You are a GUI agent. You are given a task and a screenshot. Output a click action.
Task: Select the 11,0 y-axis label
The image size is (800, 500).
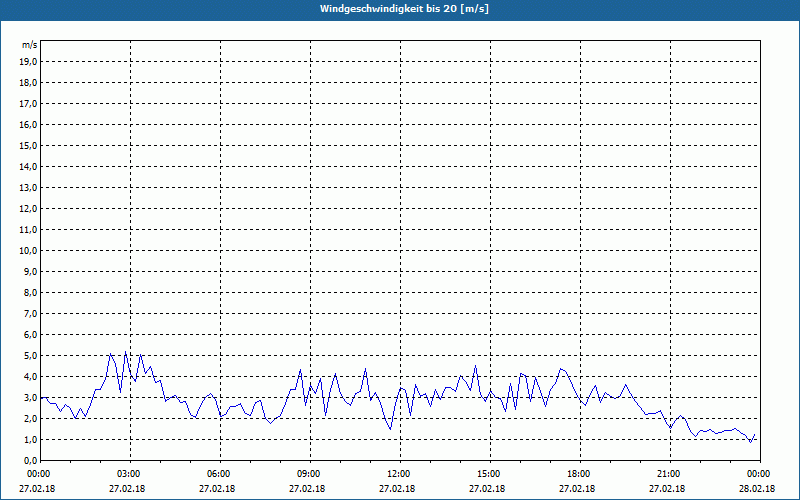[28, 230]
